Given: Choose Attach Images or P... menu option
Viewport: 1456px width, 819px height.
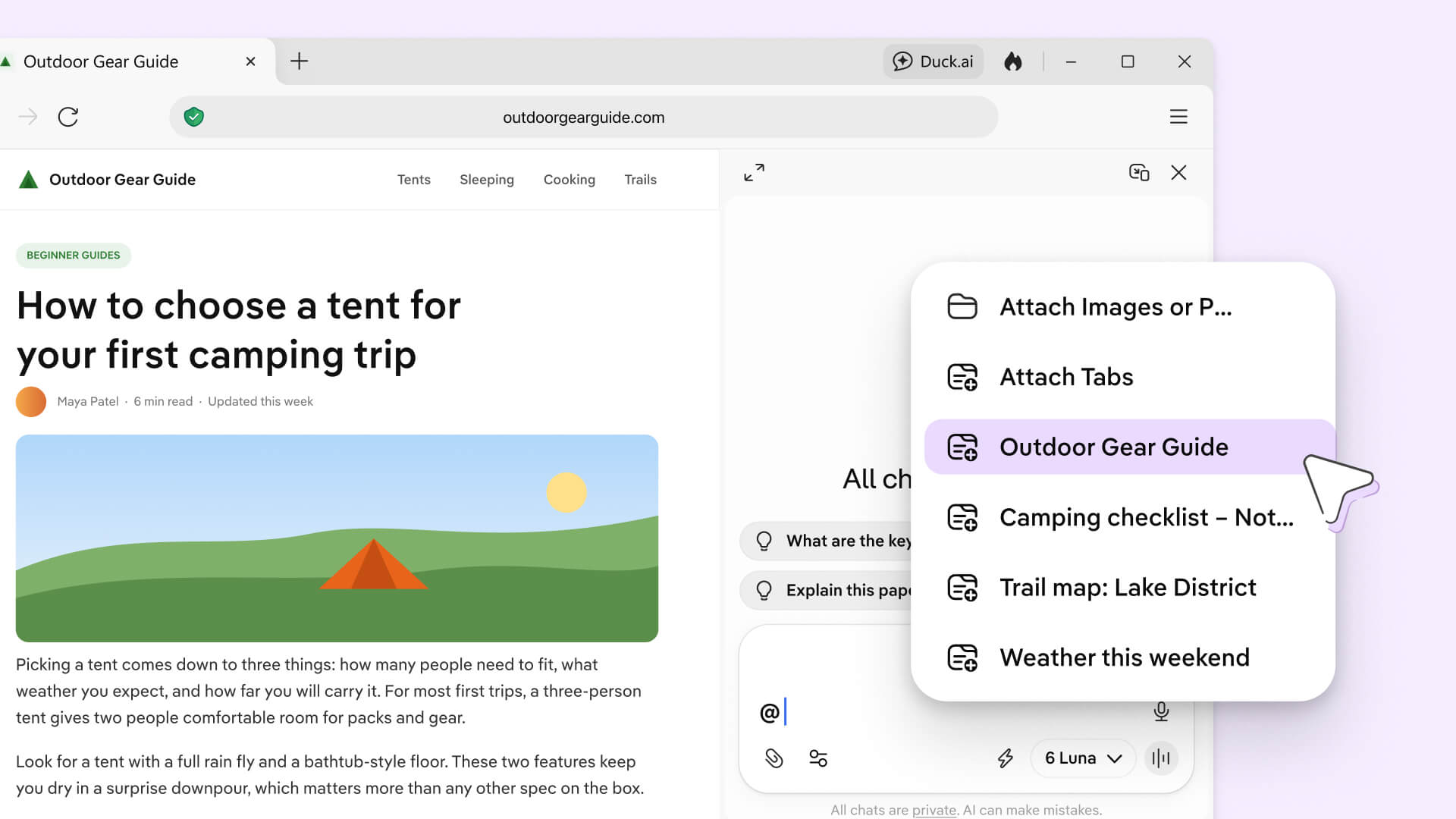Looking at the screenshot, I should [1123, 307].
